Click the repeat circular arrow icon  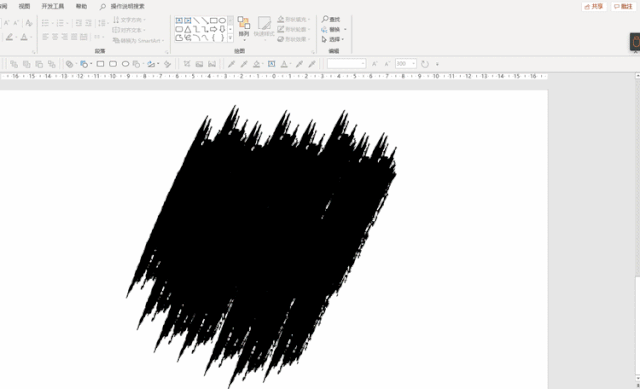(425, 64)
